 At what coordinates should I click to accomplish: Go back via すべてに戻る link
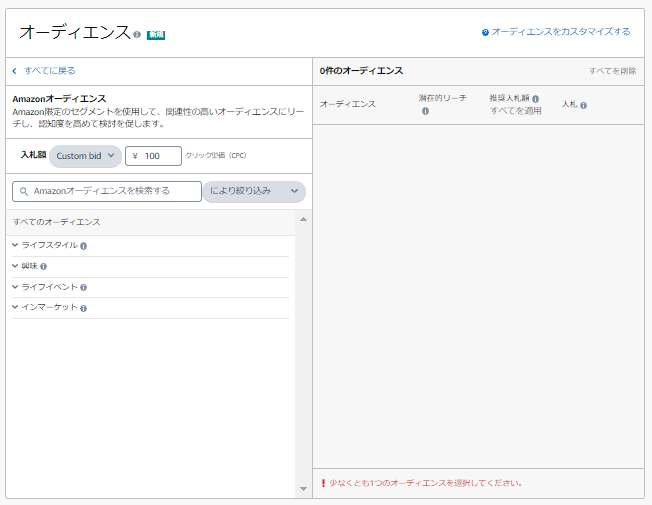tap(49, 71)
